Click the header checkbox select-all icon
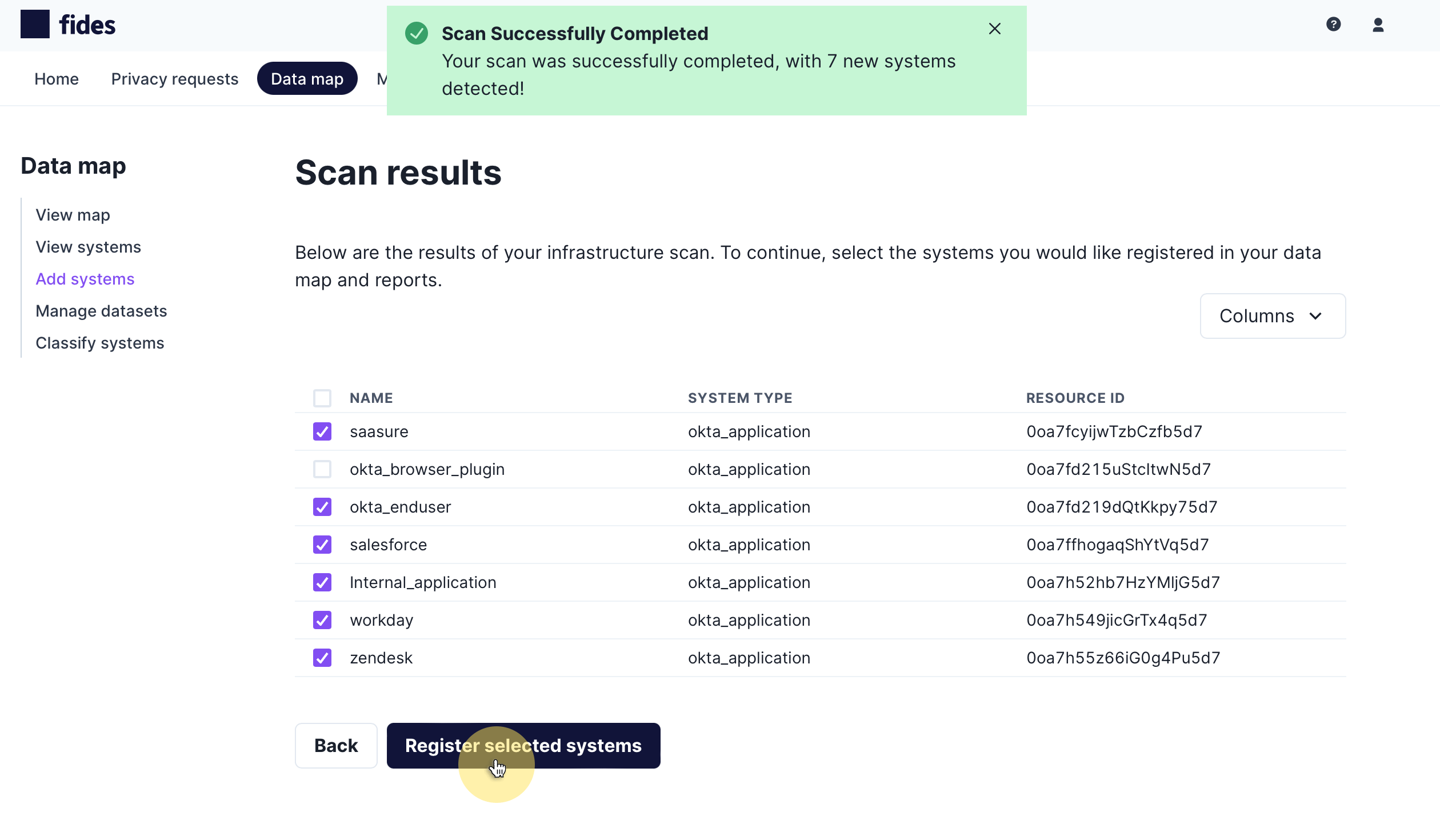The width and height of the screenshot is (1440, 840). (x=322, y=397)
